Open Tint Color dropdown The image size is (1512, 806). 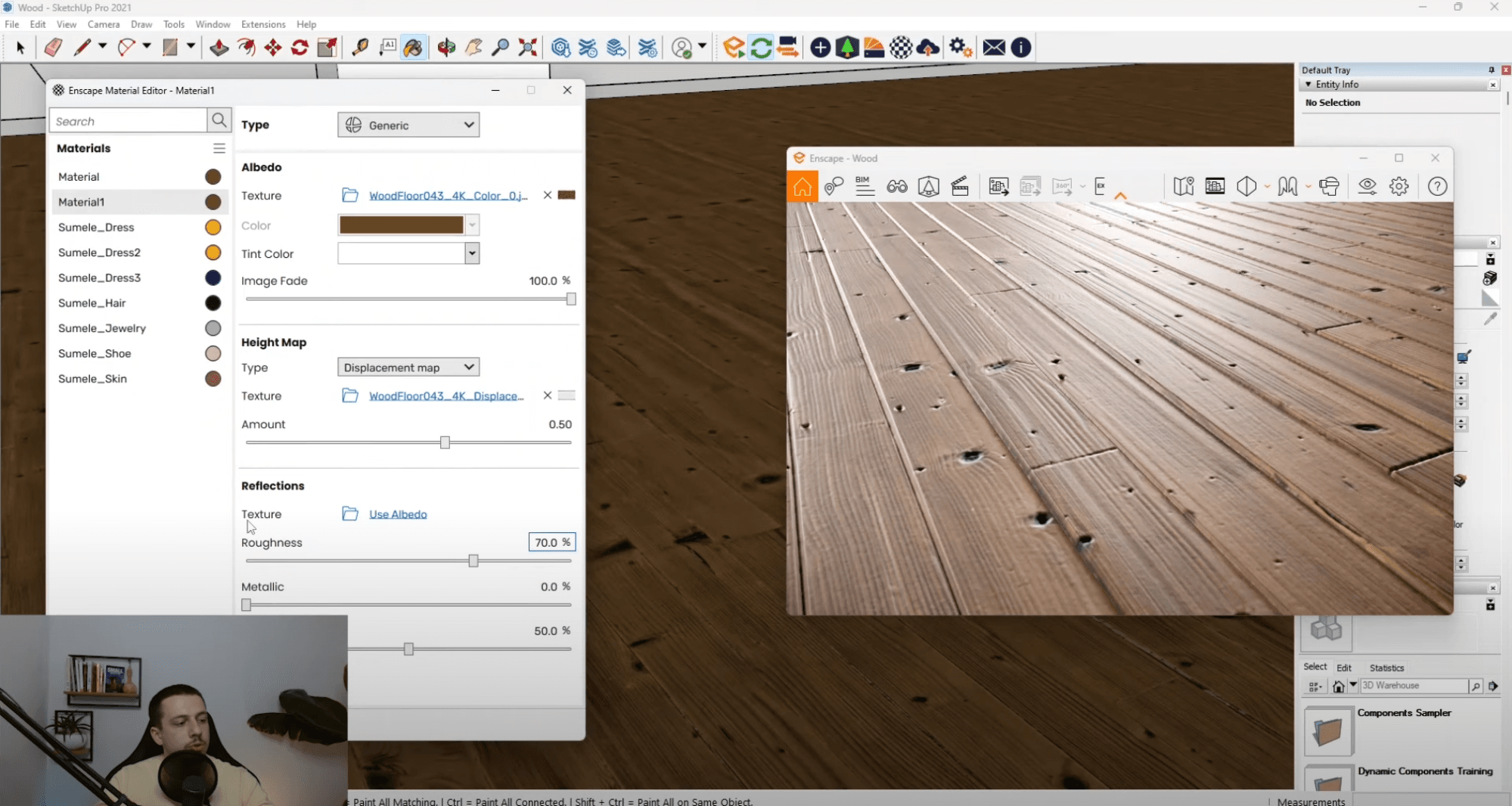[x=472, y=253]
